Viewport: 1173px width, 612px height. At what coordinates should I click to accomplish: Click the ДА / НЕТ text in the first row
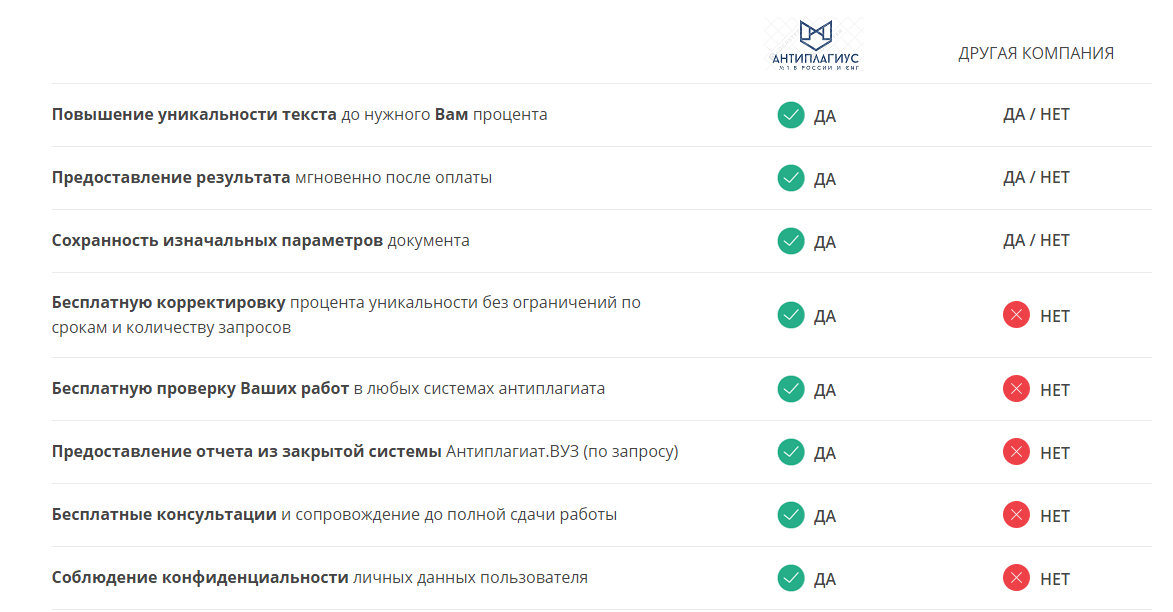coord(1036,114)
